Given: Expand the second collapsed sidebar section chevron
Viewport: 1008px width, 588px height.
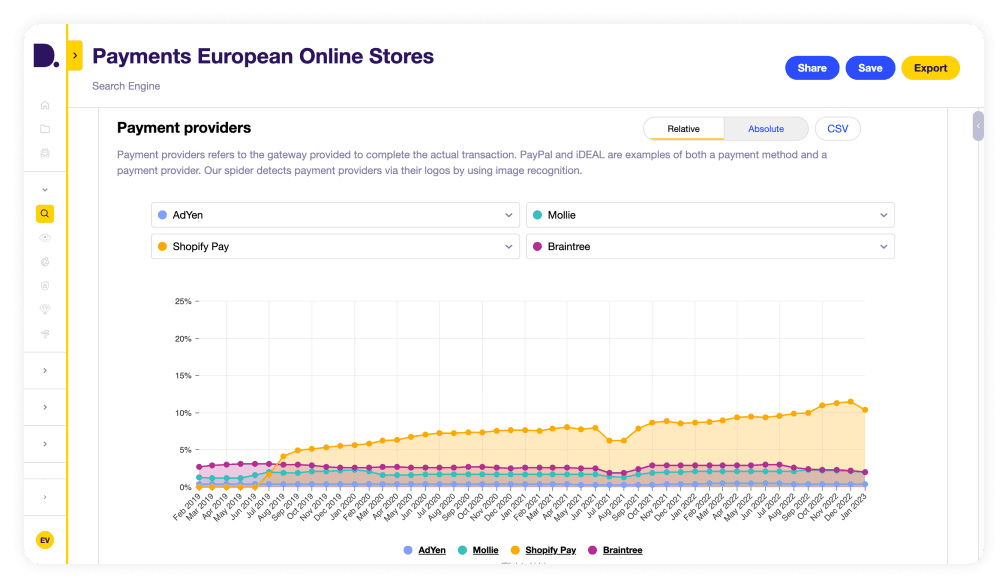Looking at the screenshot, I should pos(45,407).
